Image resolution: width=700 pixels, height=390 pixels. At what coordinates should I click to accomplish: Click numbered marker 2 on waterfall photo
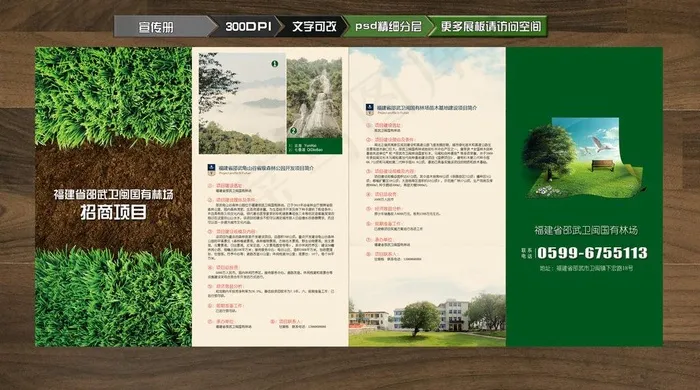point(293,131)
